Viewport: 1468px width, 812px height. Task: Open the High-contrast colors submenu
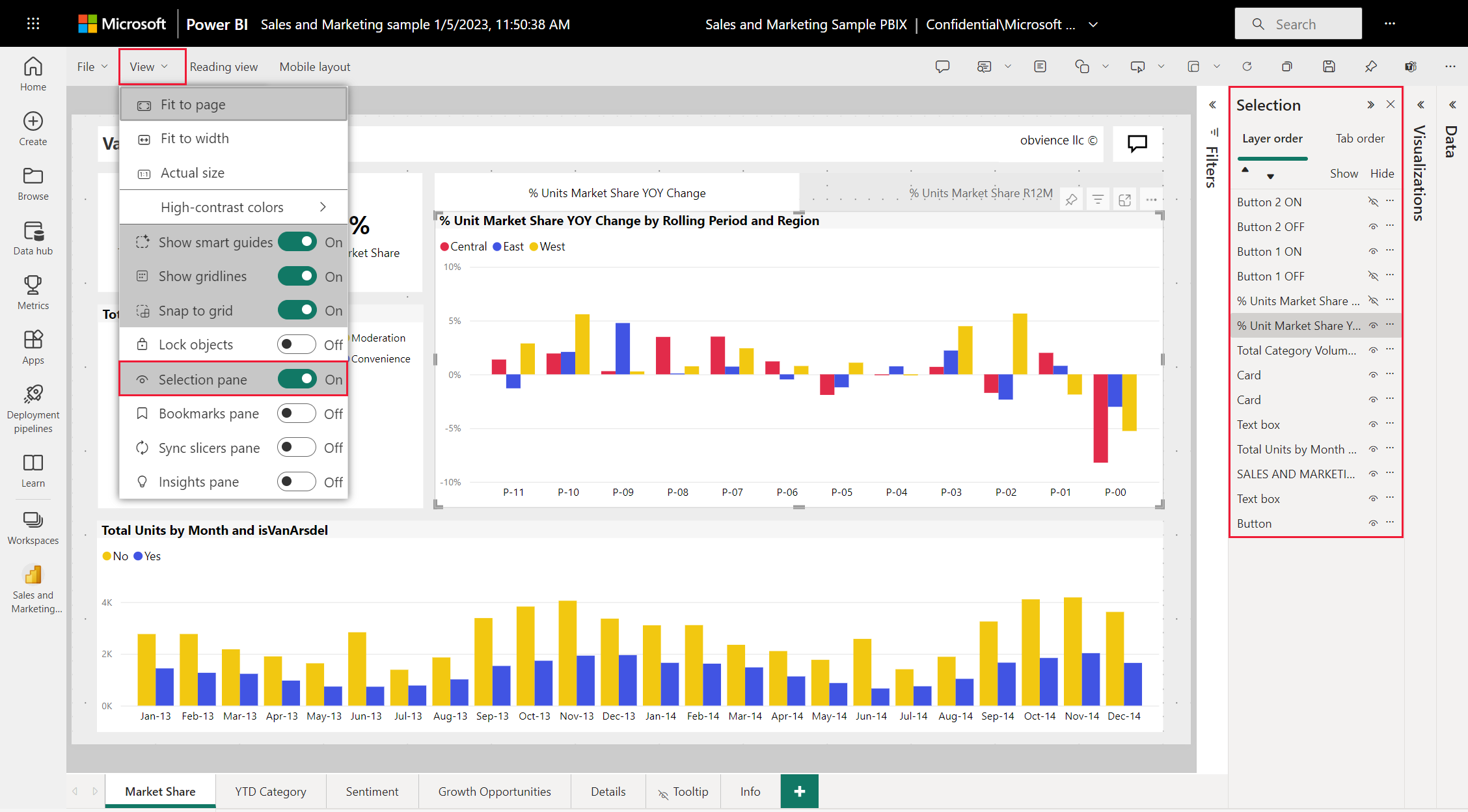tap(234, 207)
